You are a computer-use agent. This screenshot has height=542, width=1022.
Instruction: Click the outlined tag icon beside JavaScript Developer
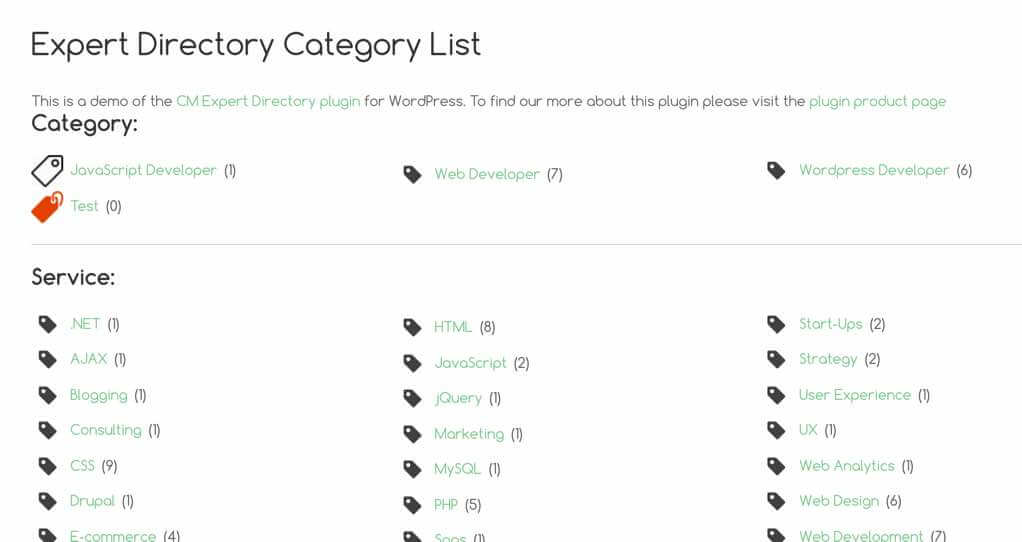click(x=47, y=171)
